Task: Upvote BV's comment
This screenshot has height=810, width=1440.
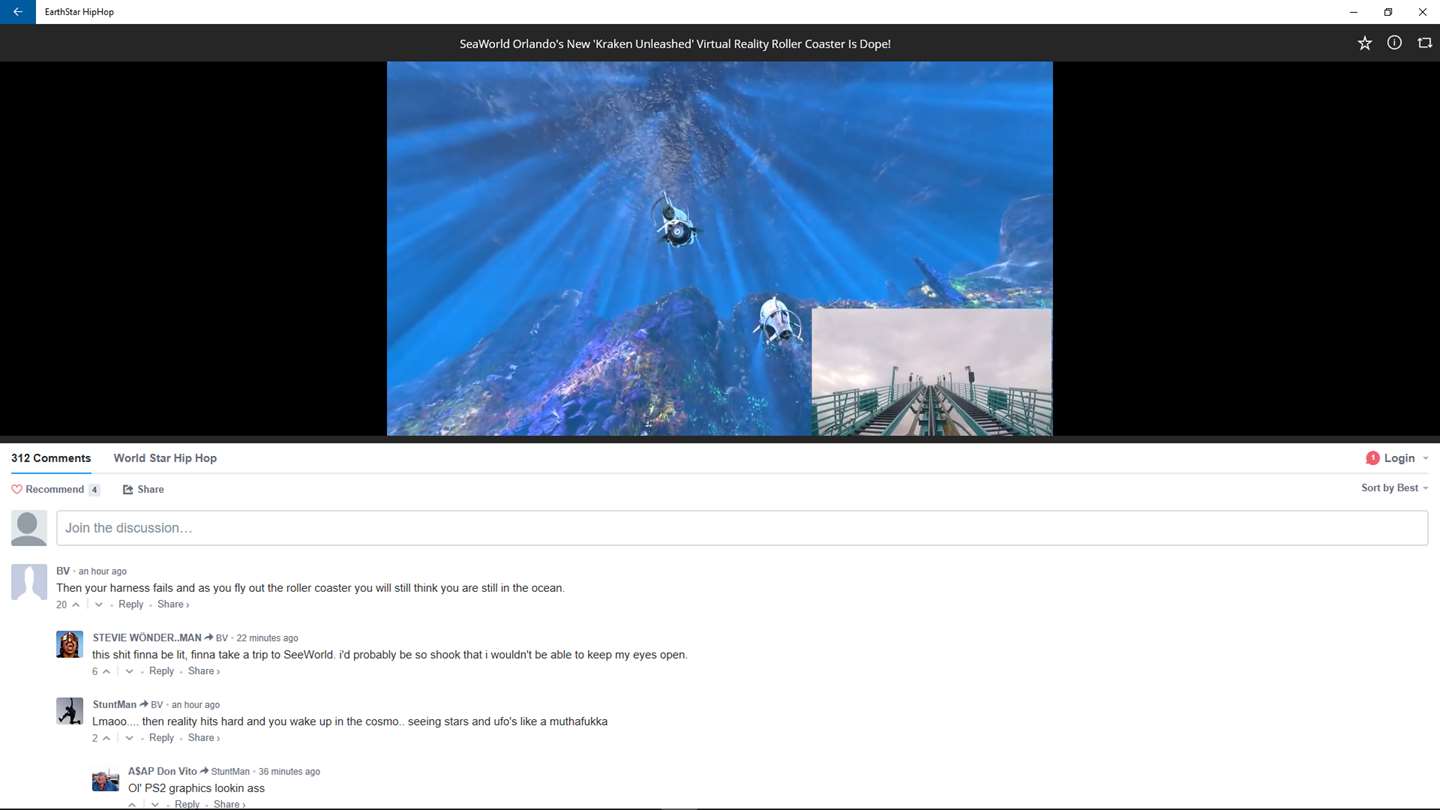Action: pyautogui.click(x=76, y=604)
